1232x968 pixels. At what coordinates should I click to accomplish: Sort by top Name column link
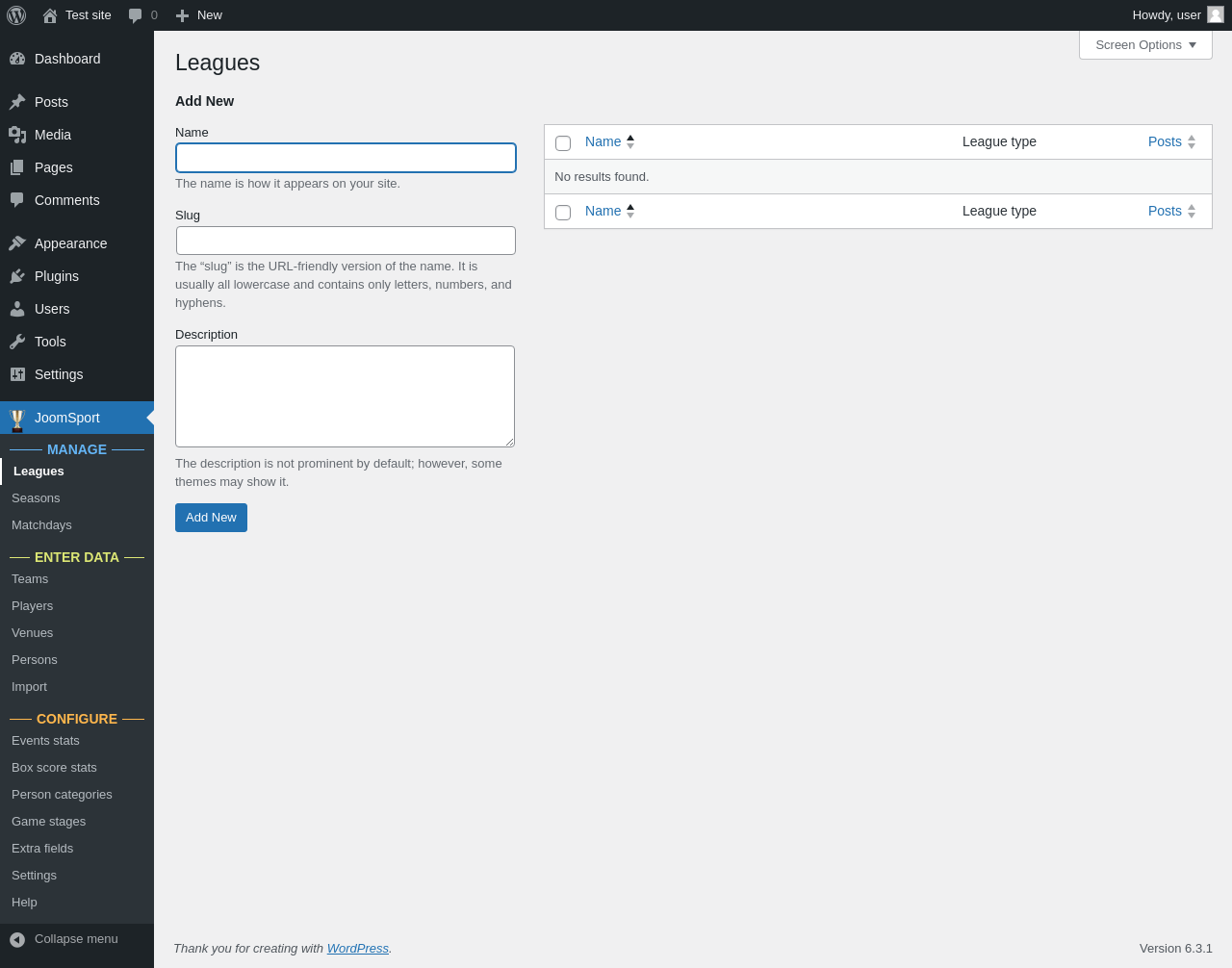click(x=603, y=141)
